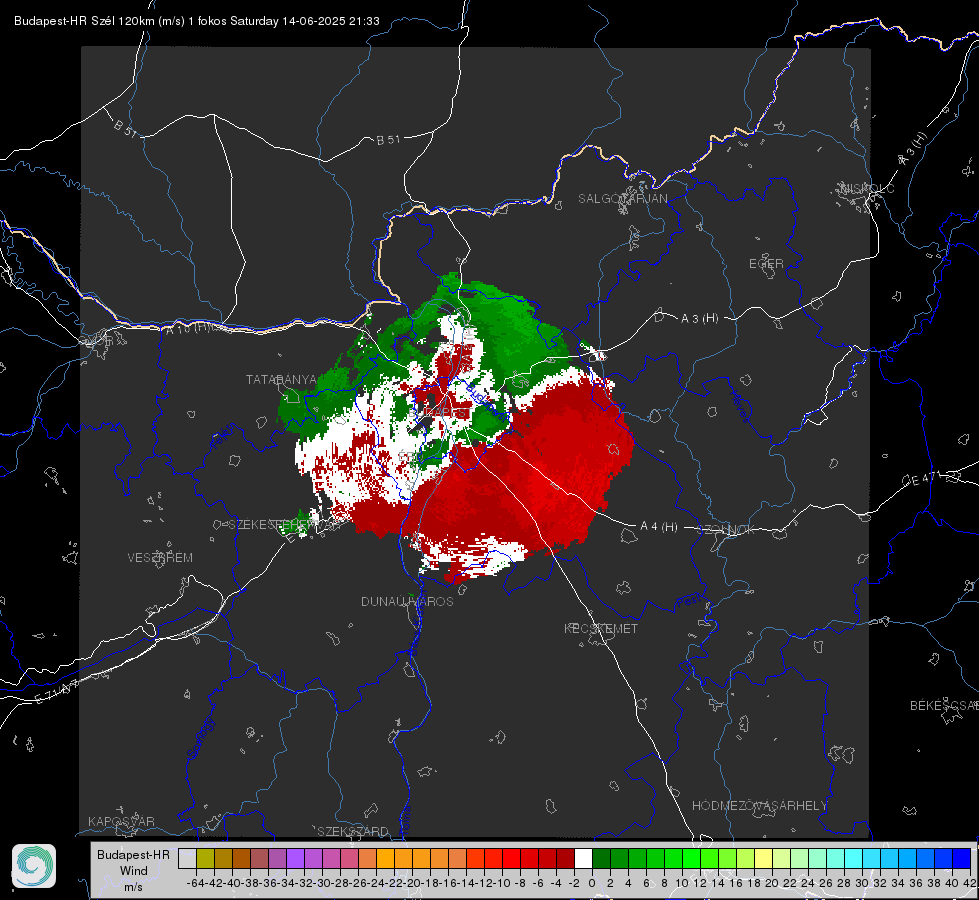Click the HÓDMEZŐVÁSÁRHELY city label
979x900 pixels.
pos(759,805)
